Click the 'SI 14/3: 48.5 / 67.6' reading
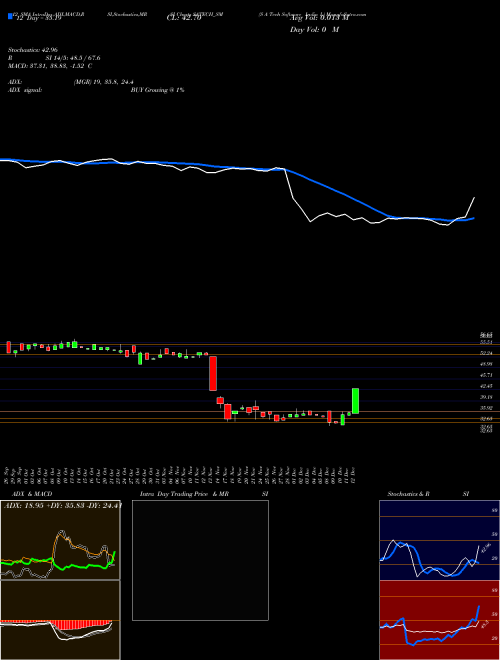This screenshot has width=500, height=660. coord(73,58)
